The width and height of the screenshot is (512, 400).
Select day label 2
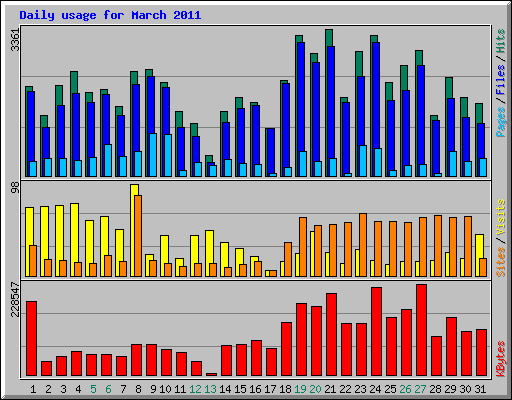48,389
